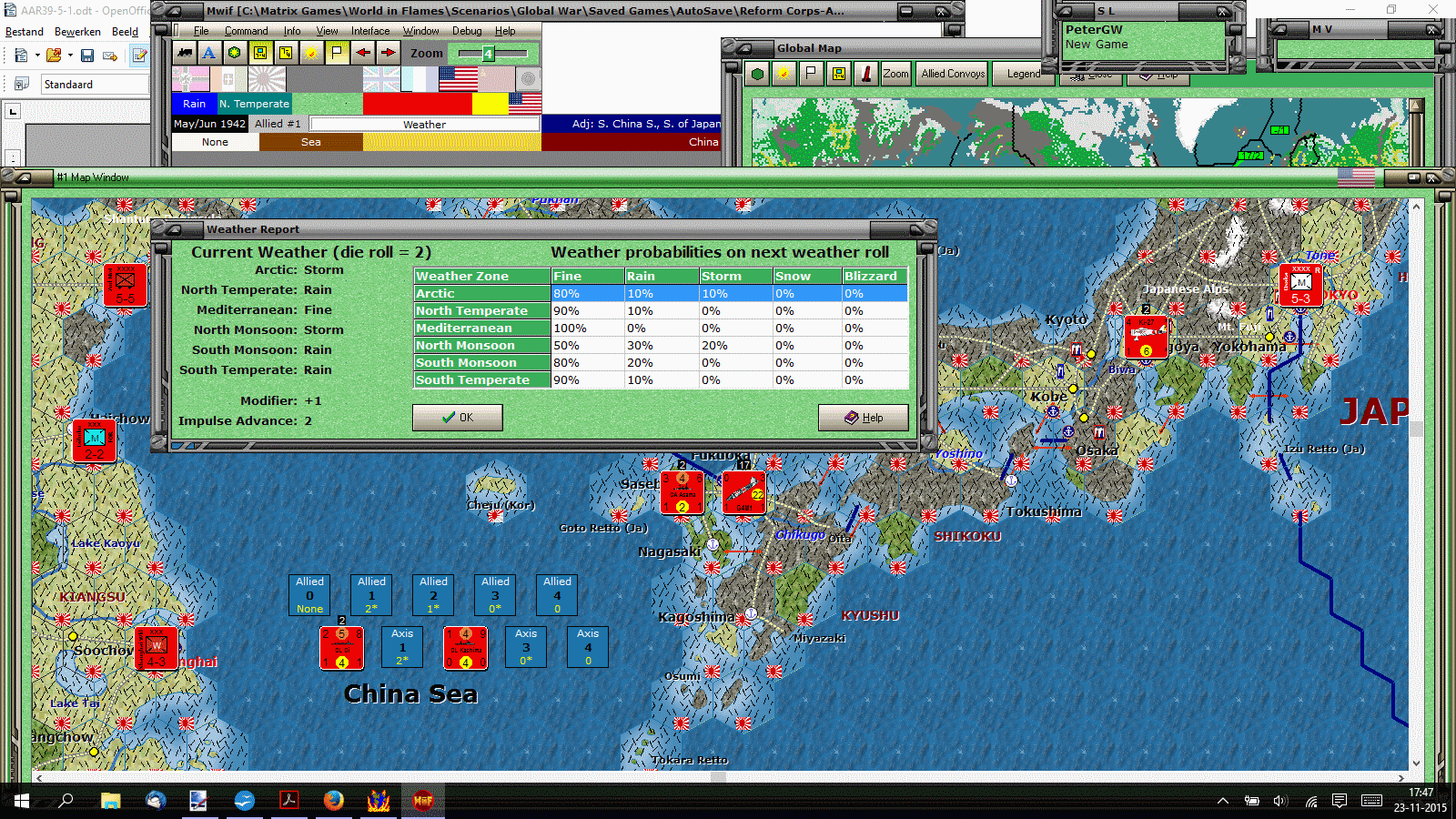
Task: Click the OpenOffice save icon
Action: [87, 56]
